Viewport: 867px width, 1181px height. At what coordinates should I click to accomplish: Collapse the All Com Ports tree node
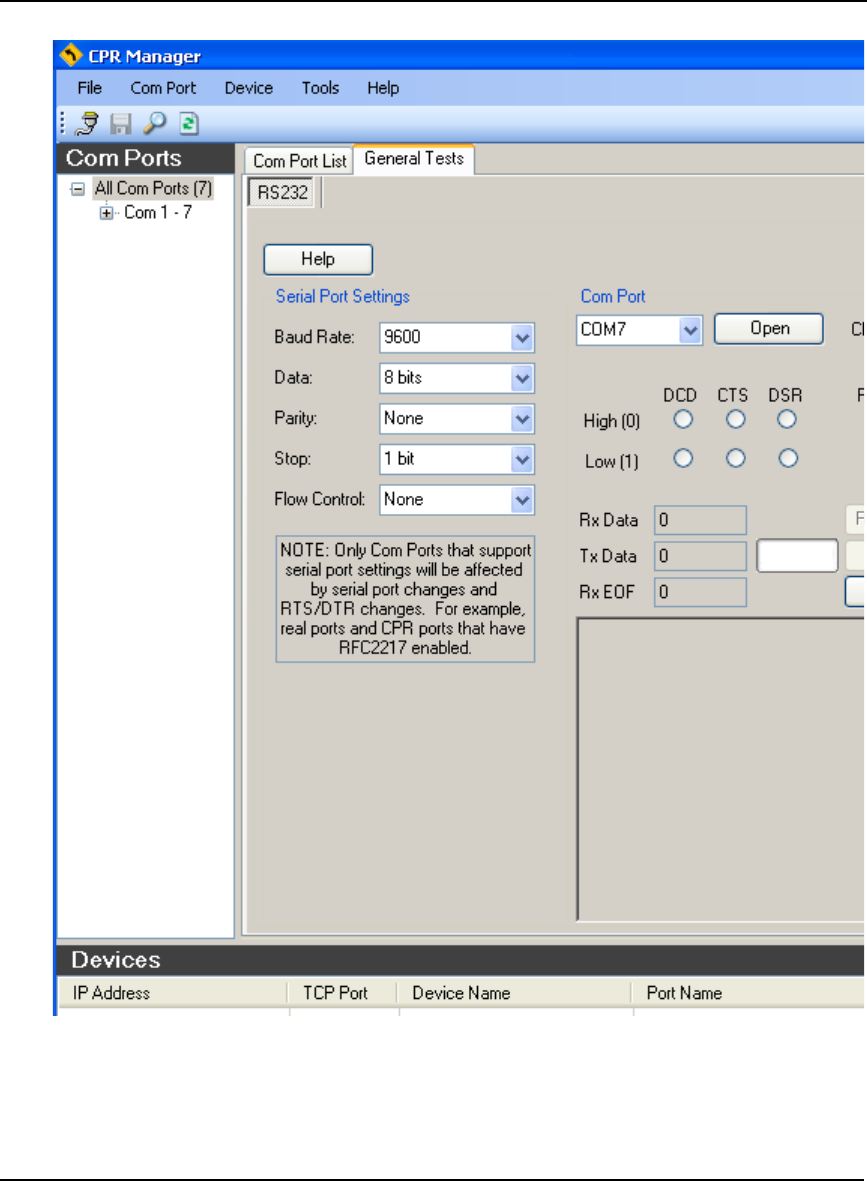(x=77, y=188)
